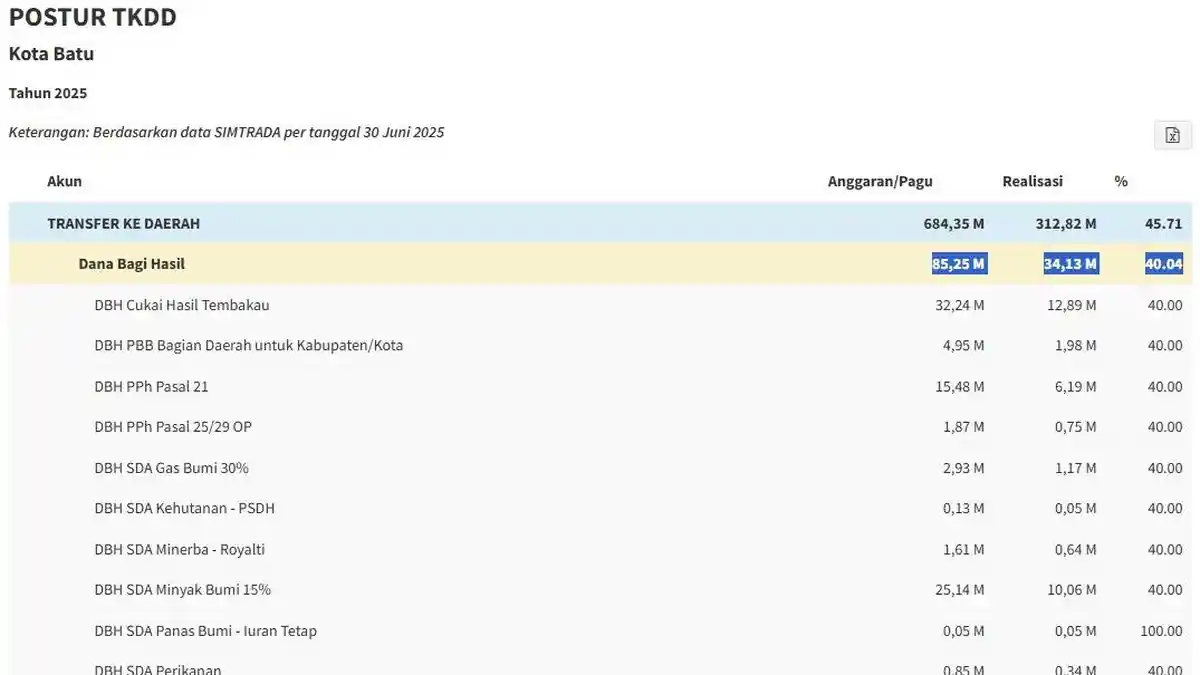Select DBH SDA Kehutanan - PSDH row
The image size is (1200, 675).
(x=600, y=508)
